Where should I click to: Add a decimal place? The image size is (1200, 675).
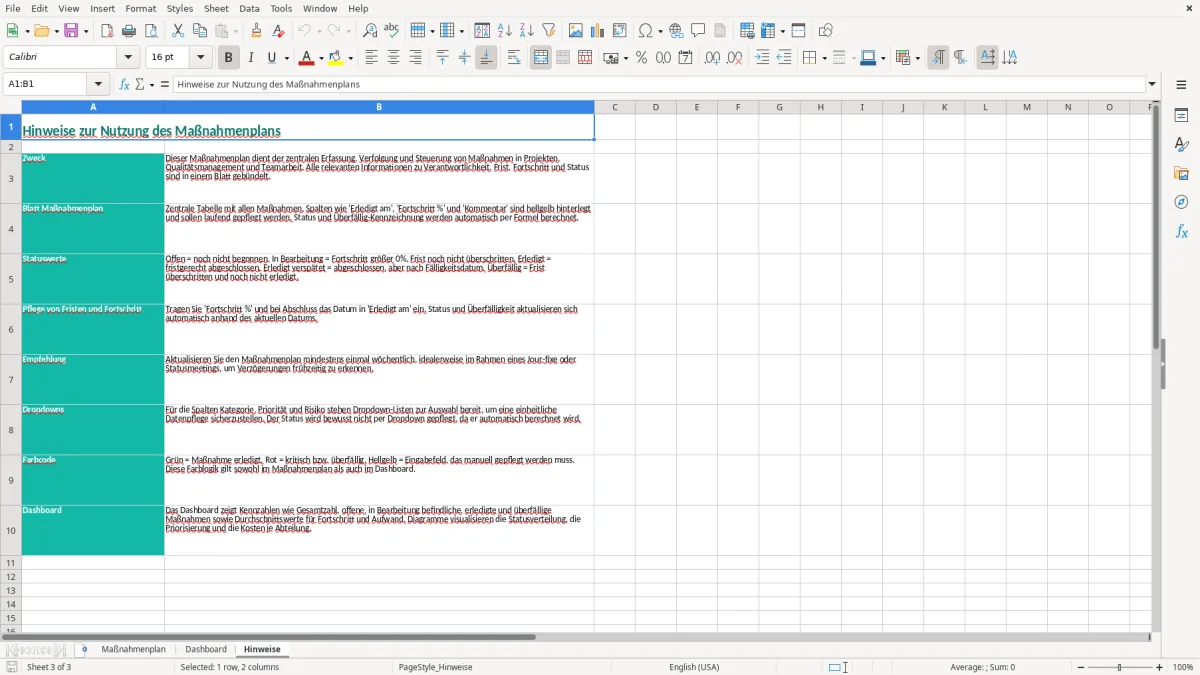712,58
